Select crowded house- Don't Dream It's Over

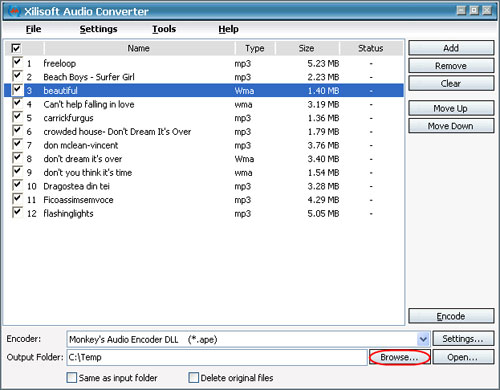coord(117,132)
